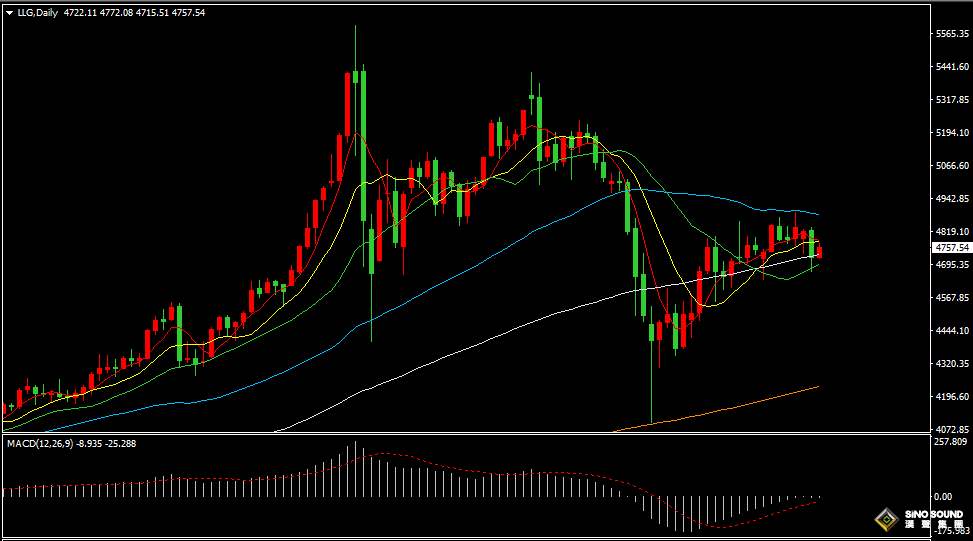Click the 0.00 MACD zero level label
The width and height of the screenshot is (973, 541).
coord(943,496)
